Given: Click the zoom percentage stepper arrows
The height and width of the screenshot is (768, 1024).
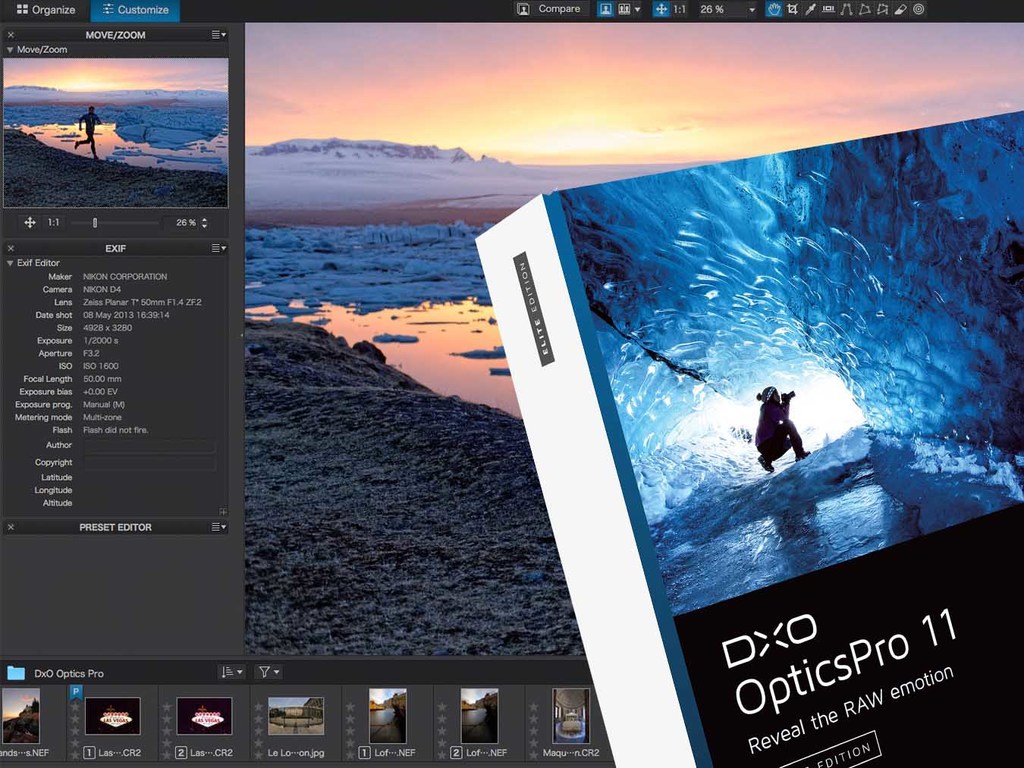Looking at the screenshot, I should (x=204, y=223).
